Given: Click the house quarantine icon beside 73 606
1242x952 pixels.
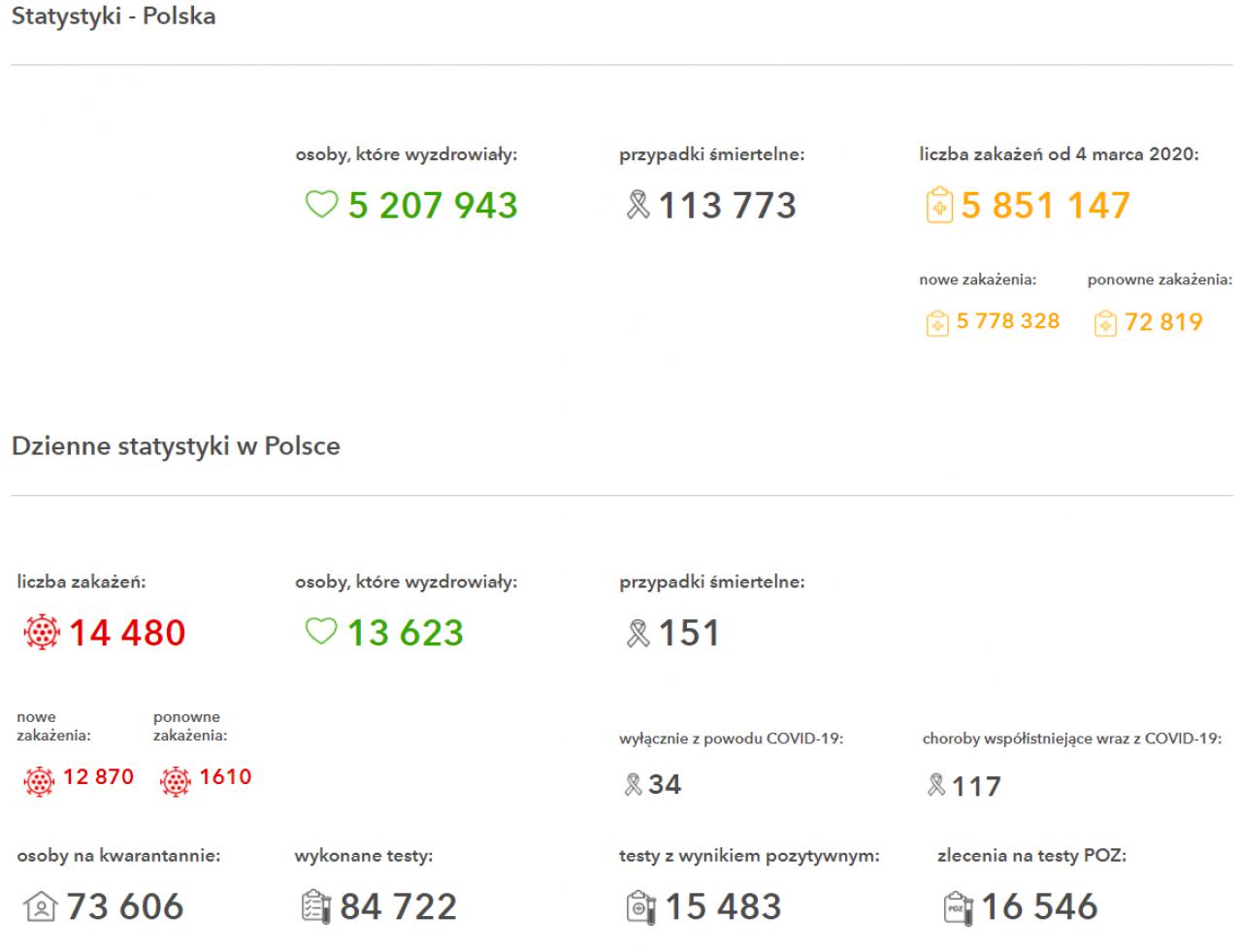Looking at the screenshot, I should 40,907.
